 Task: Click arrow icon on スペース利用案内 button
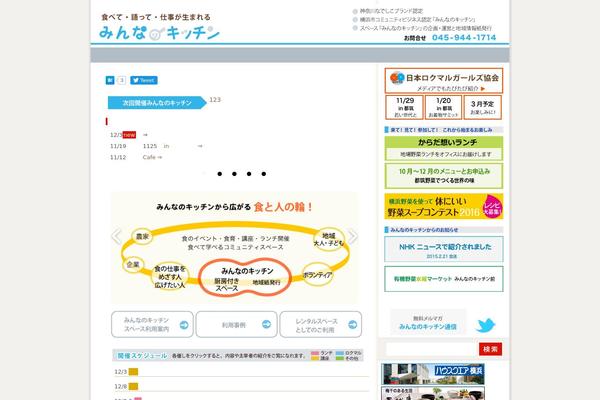tap(184, 325)
